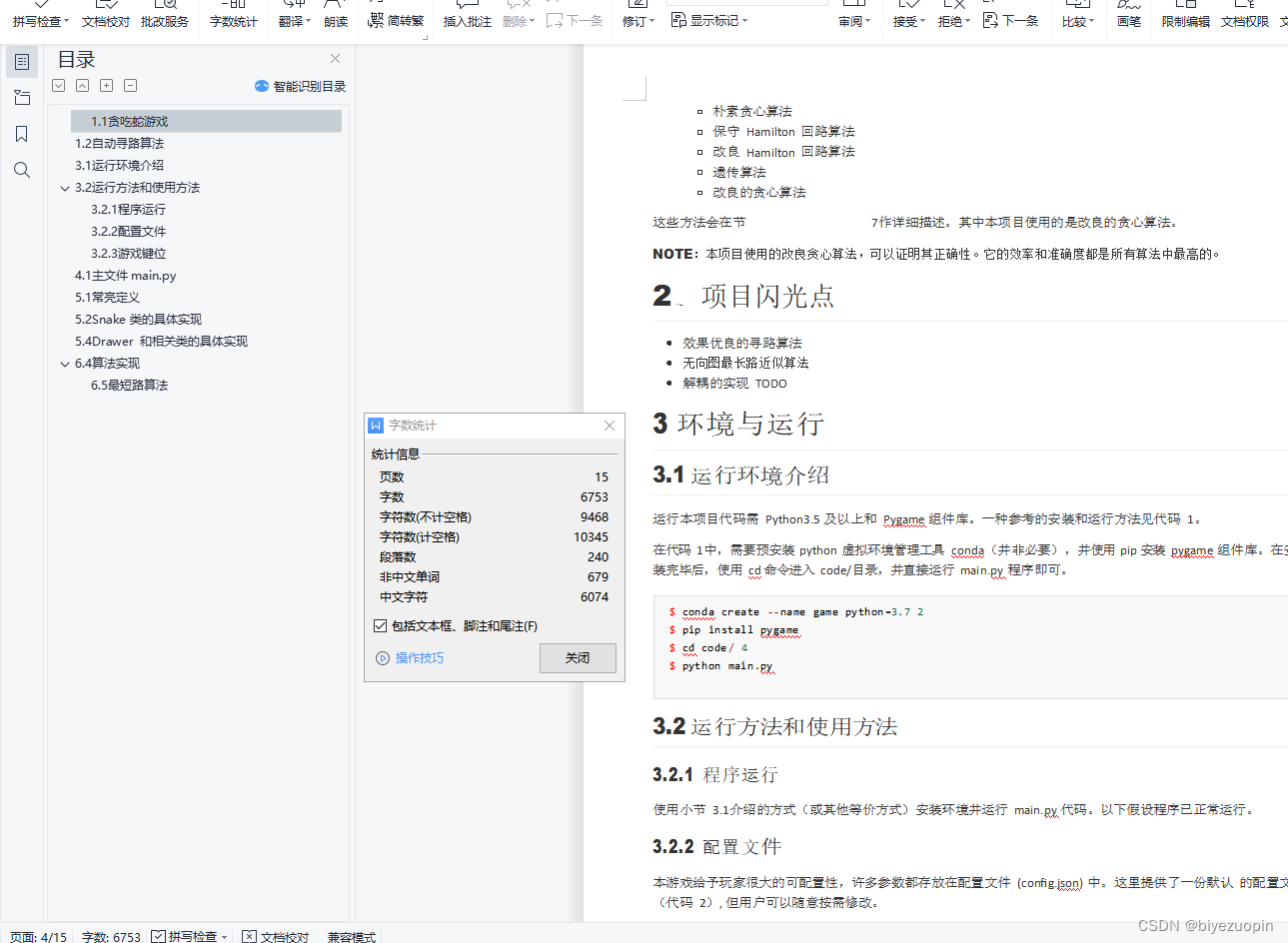Click 文档校对 in status bar
Viewport: 1288px width, 943px height.
(276, 937)
